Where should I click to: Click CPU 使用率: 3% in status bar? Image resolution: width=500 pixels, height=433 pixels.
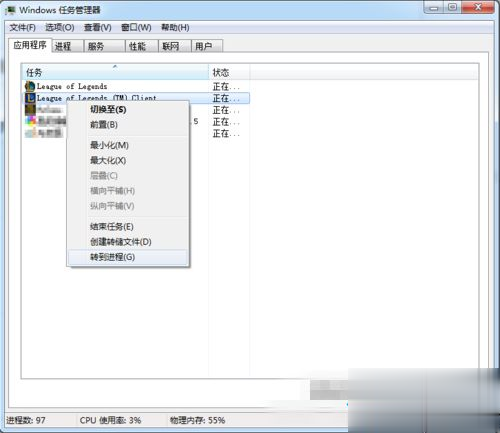110,420
